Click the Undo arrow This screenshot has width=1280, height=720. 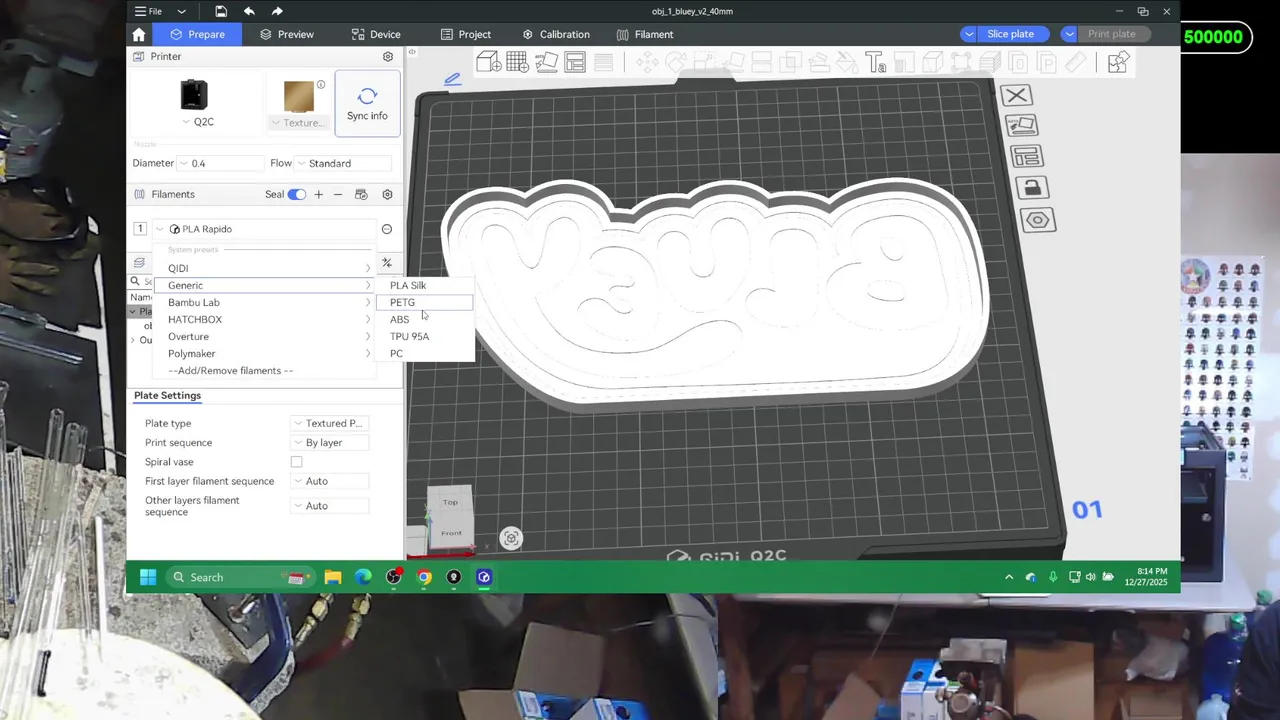[249, 11]
